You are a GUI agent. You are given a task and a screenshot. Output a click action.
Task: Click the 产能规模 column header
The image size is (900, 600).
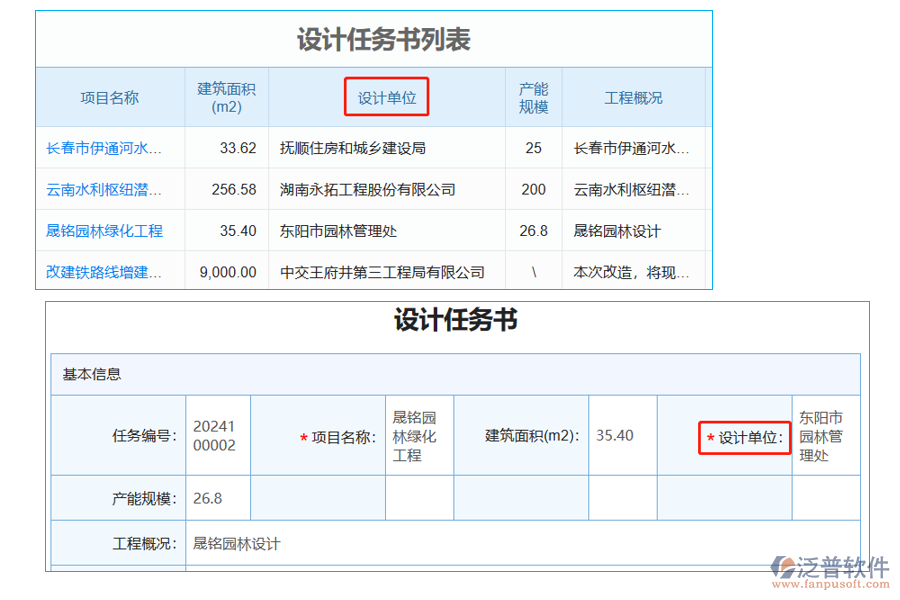coord(533,97)
